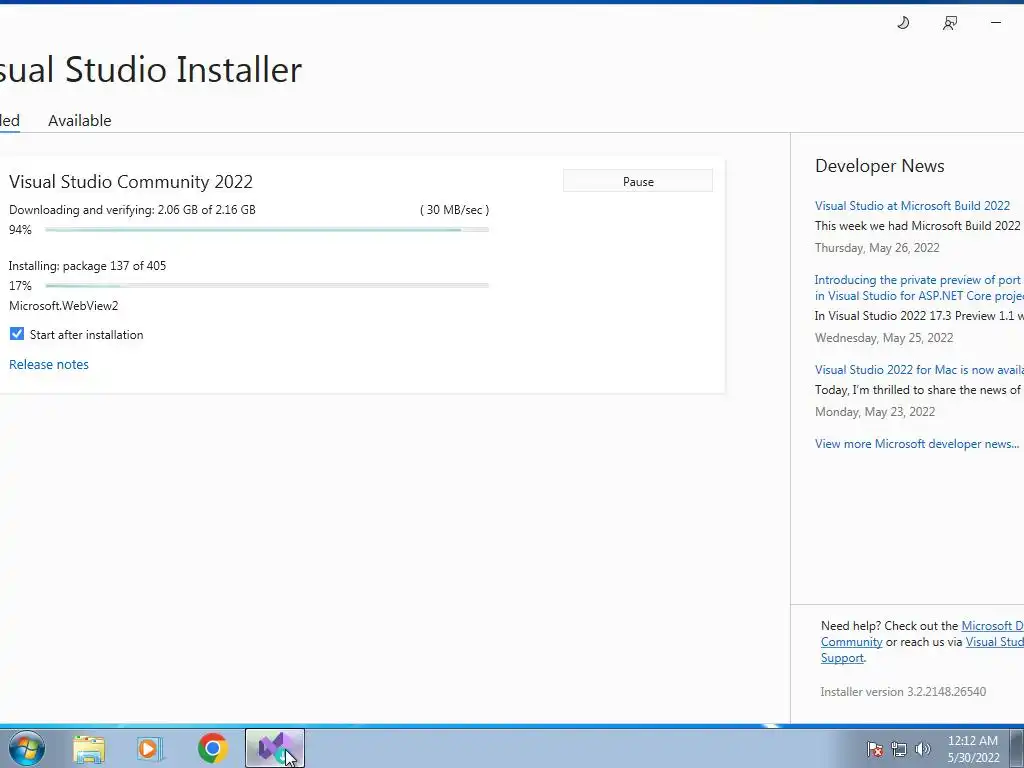Uncheck Start after installation checkbox

pos(17,334)
